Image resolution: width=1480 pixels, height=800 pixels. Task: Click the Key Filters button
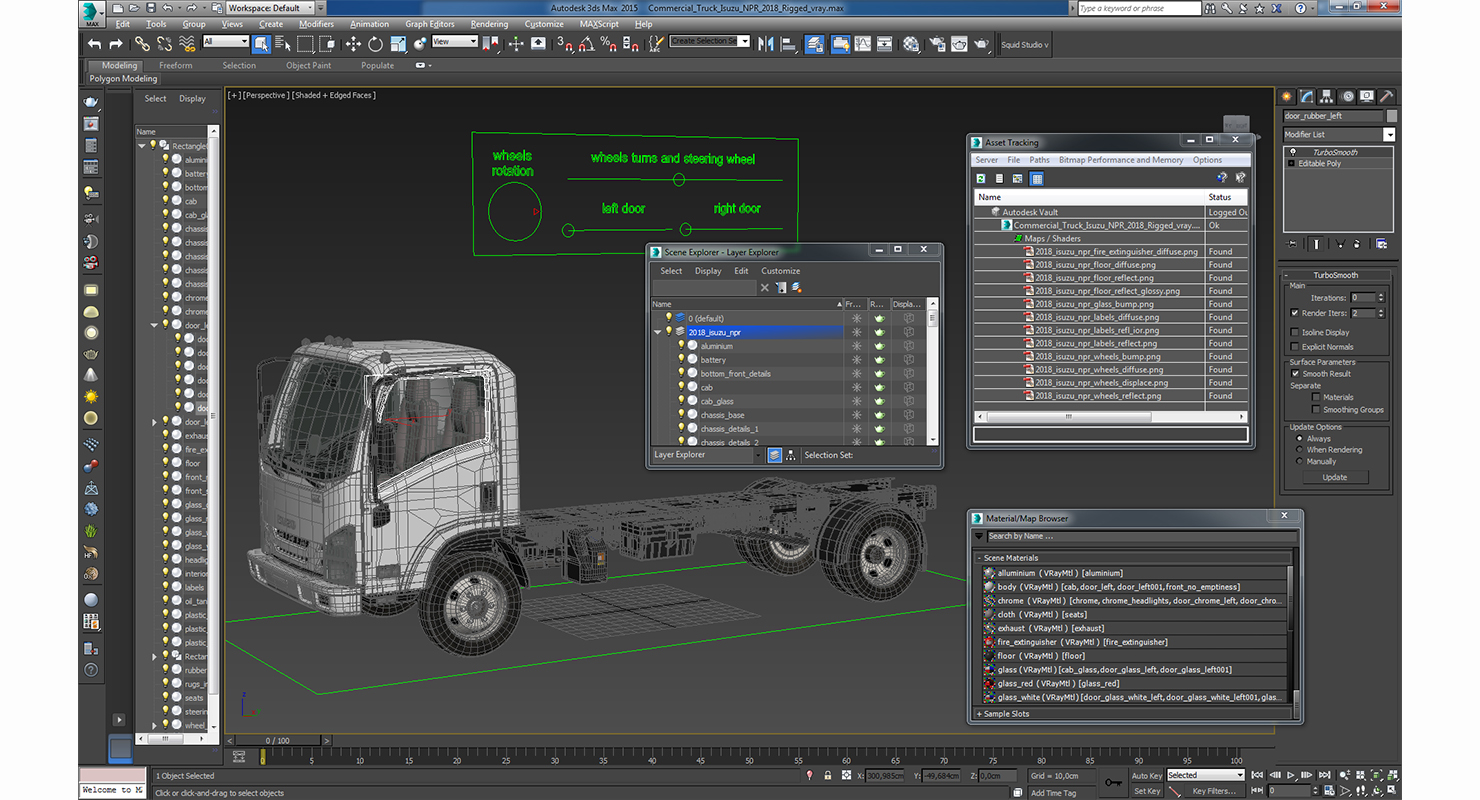point(1214,790)
